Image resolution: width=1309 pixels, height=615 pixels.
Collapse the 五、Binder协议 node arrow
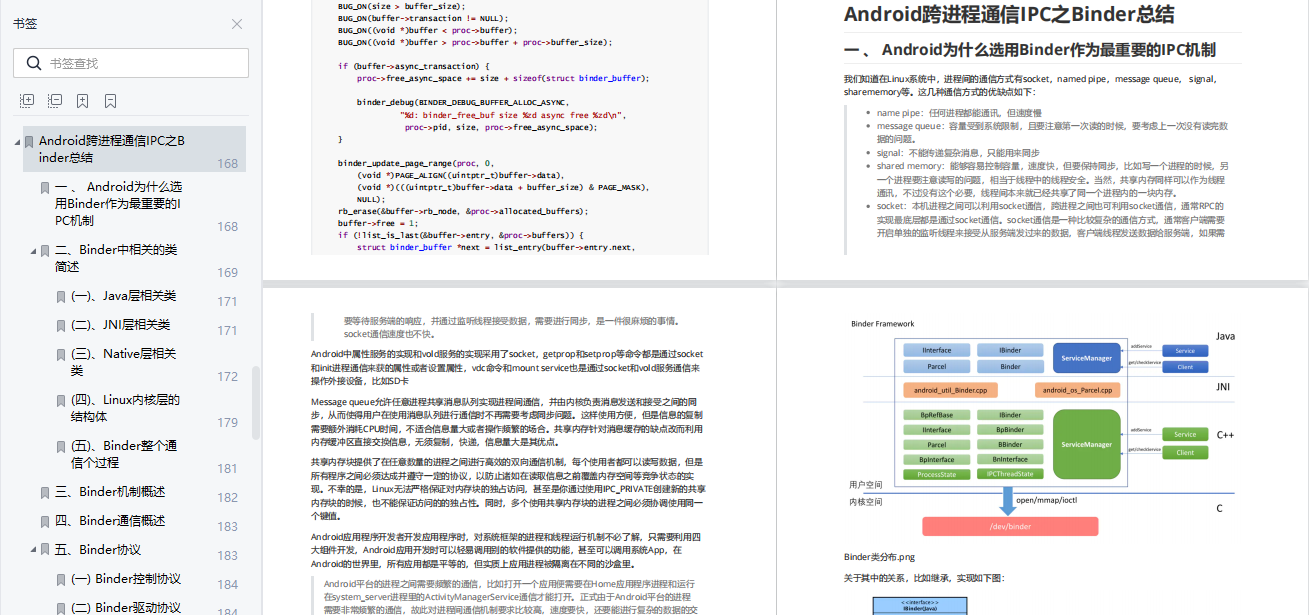point(33,551)
